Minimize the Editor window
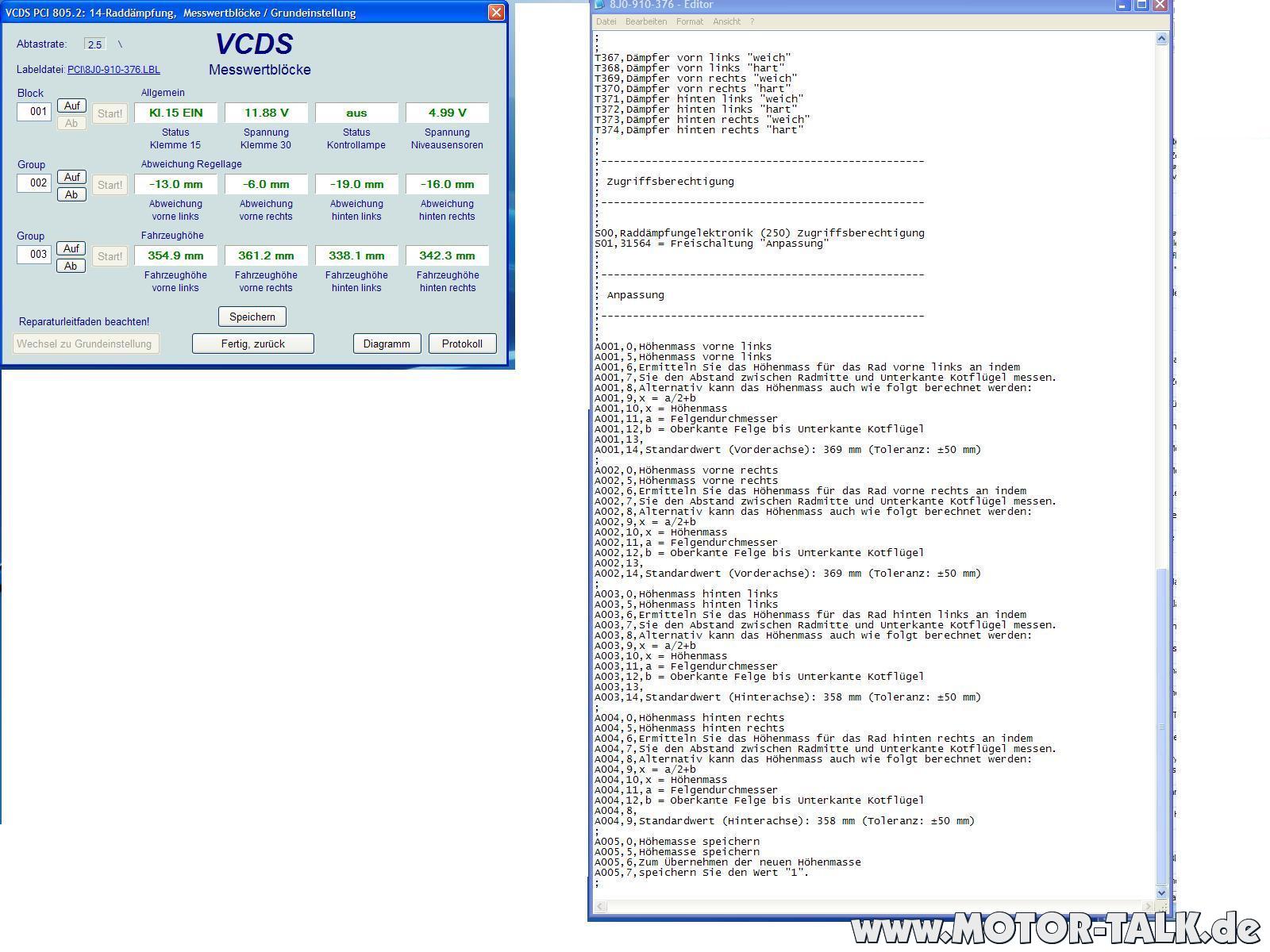 tap(1123, 4)
